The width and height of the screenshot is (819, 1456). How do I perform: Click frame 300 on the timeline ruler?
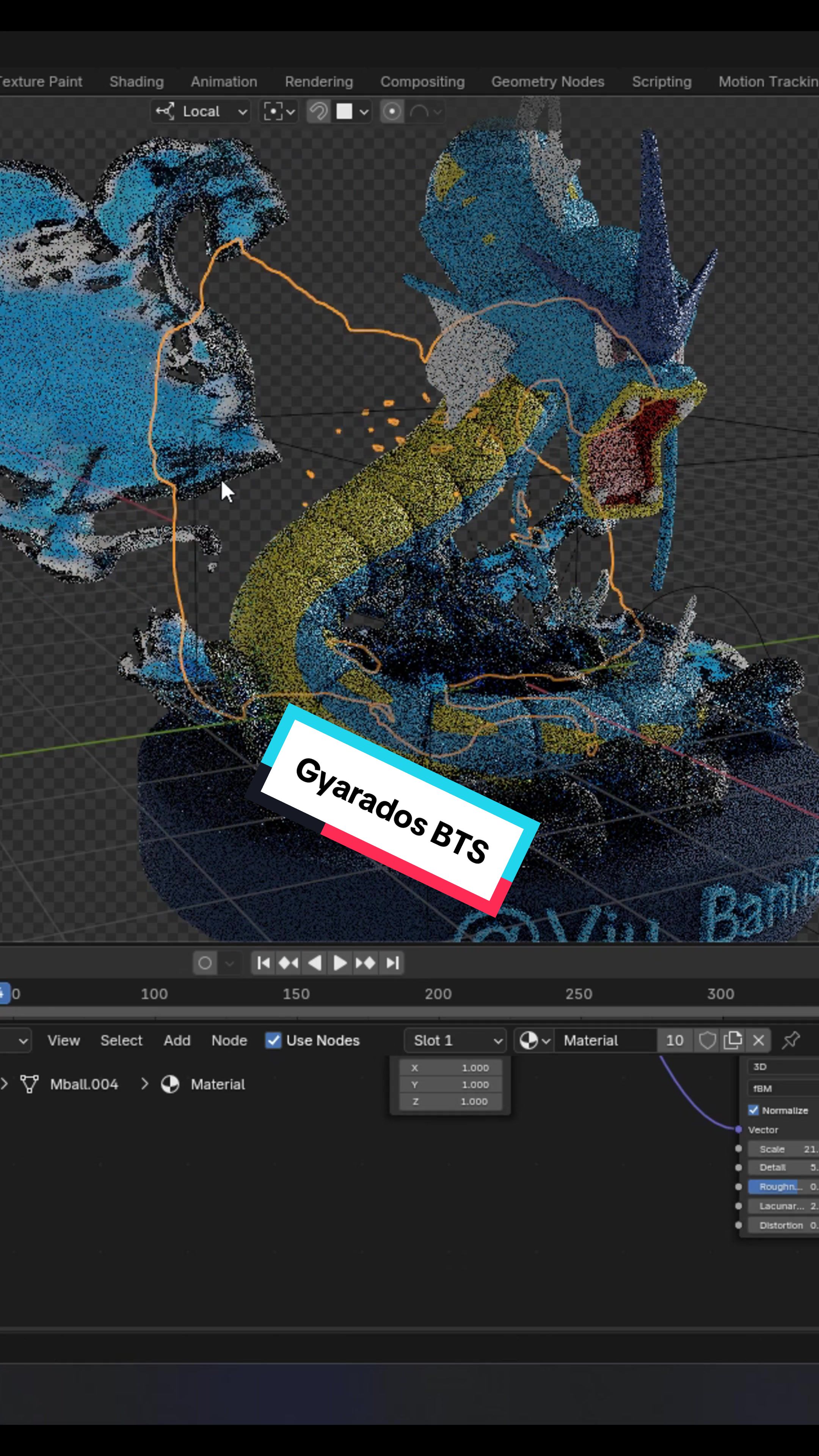pos(721,994)
